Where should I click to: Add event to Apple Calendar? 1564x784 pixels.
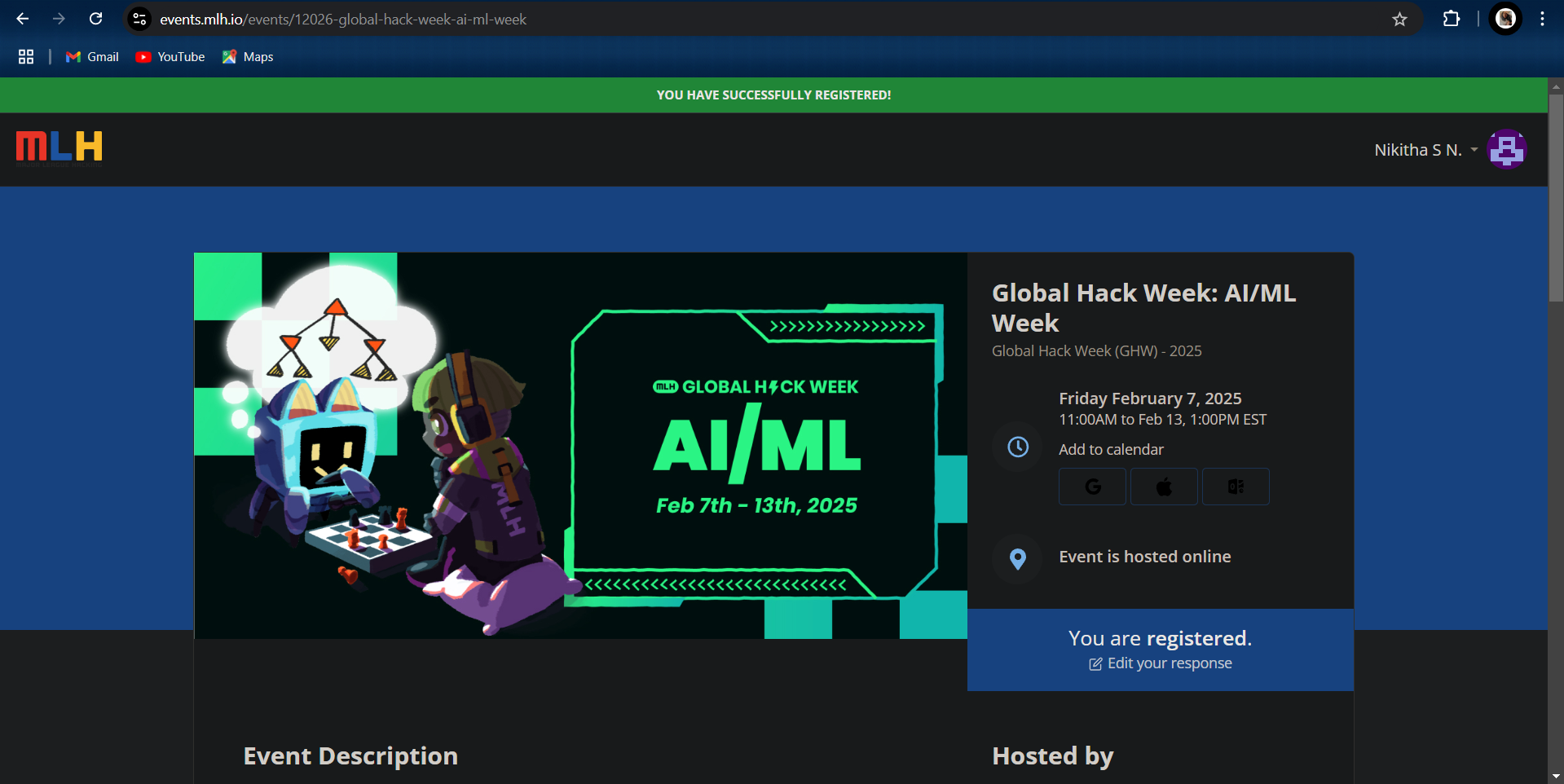tap(1163, 486)
